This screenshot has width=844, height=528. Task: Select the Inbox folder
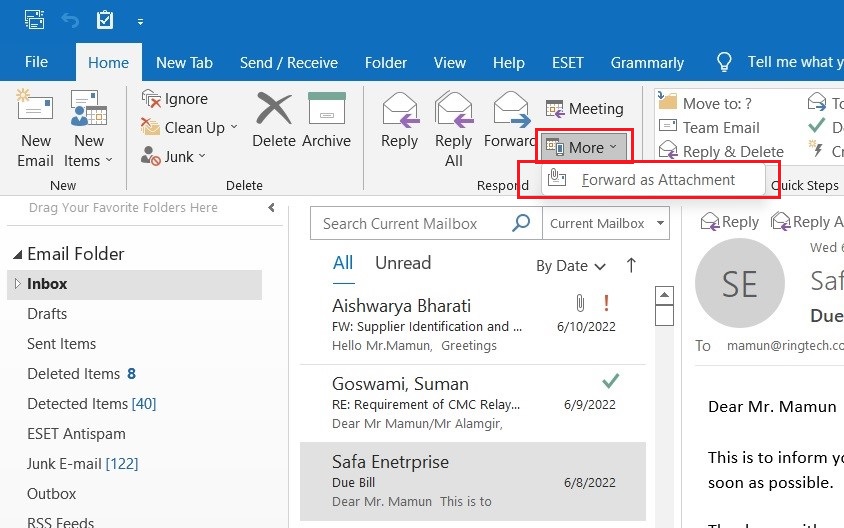[x=135, y=284]
